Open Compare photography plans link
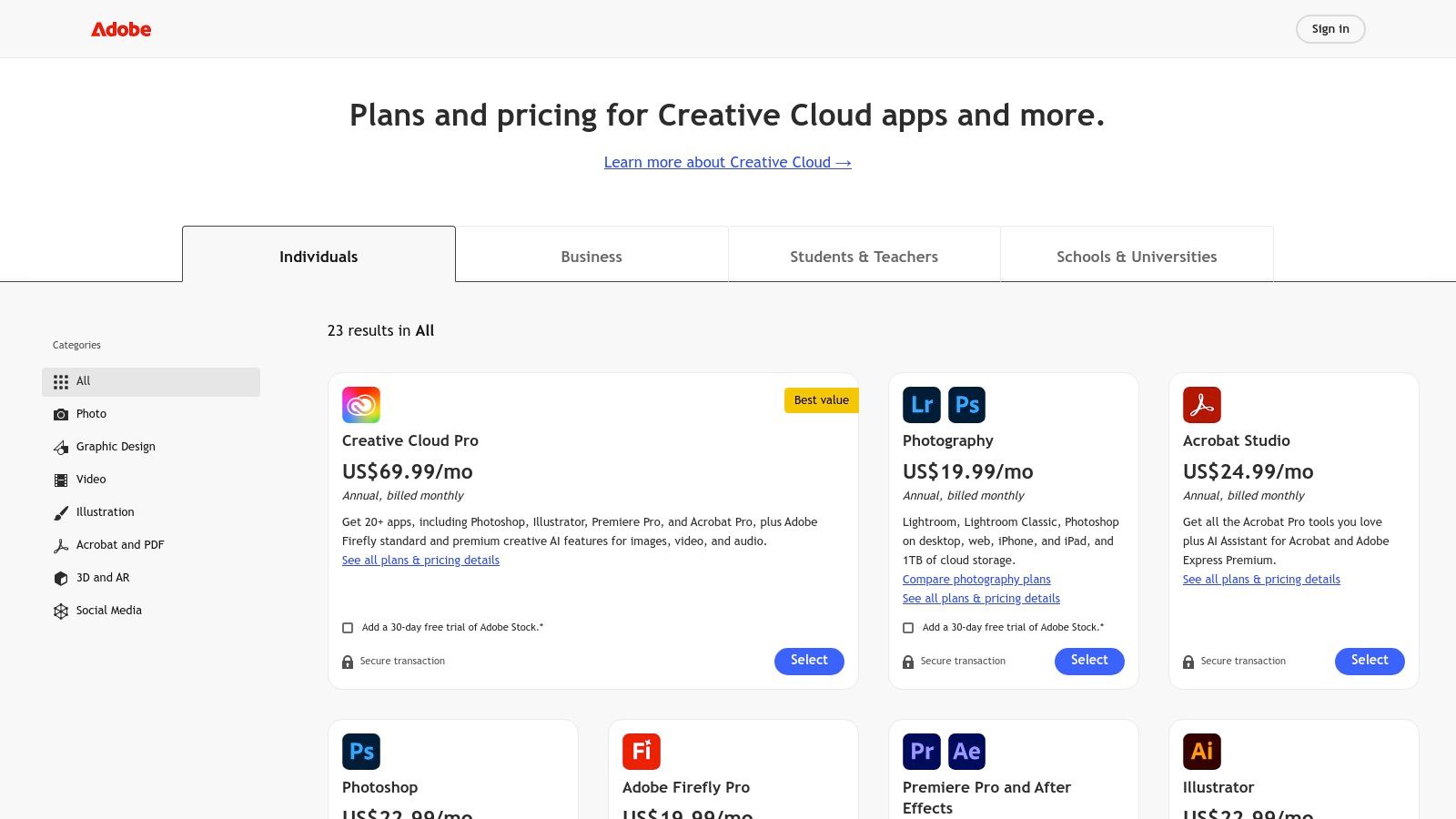The height and width of the screenshot is (819, 1456). click(x=976, y=580)
